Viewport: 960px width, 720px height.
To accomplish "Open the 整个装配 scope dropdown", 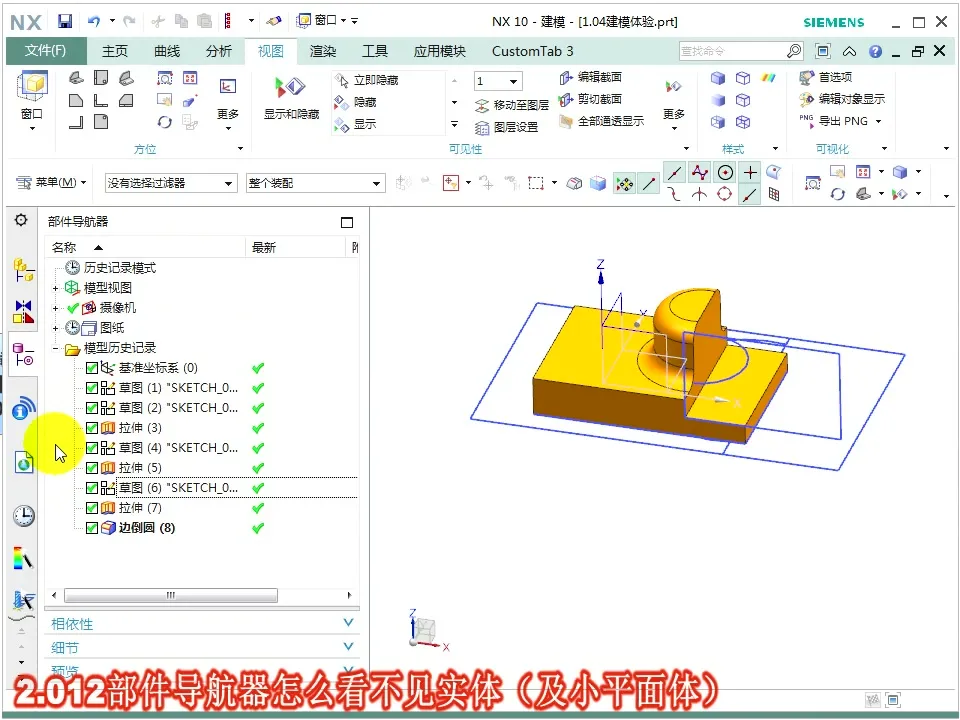I will pyautogui.click(x=314, y=183).
